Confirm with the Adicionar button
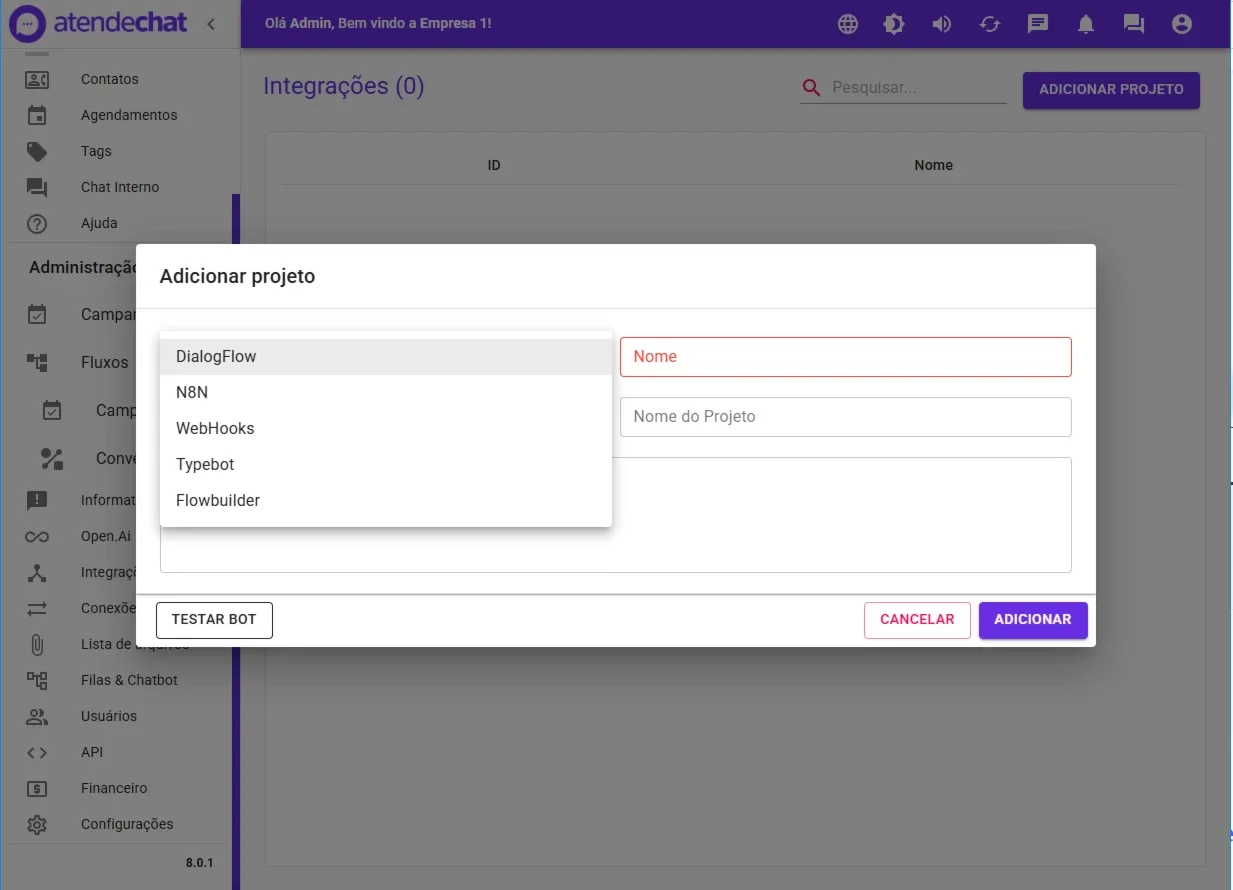The height and width of the screenshot is (890, 1233). pos(1033,620)
